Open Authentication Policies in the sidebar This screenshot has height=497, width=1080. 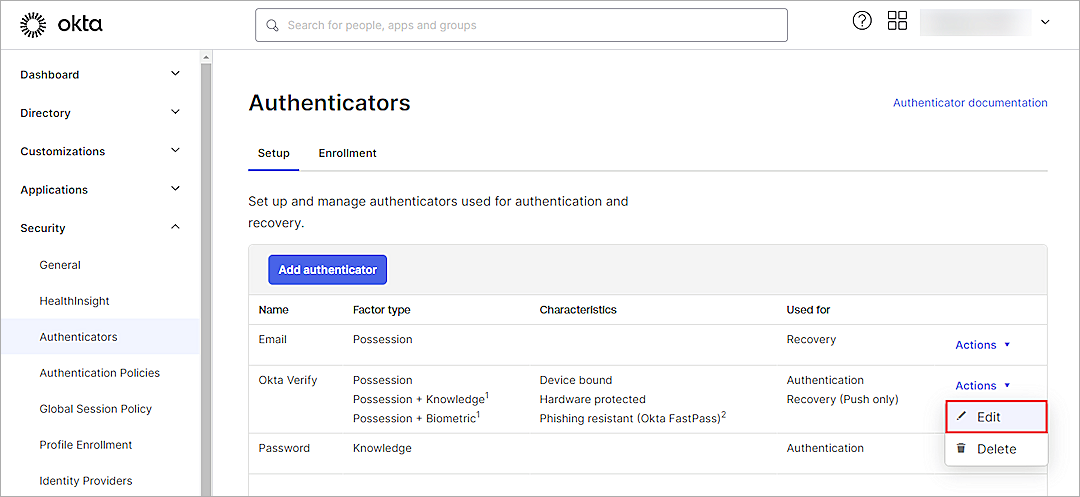point(100,372)
